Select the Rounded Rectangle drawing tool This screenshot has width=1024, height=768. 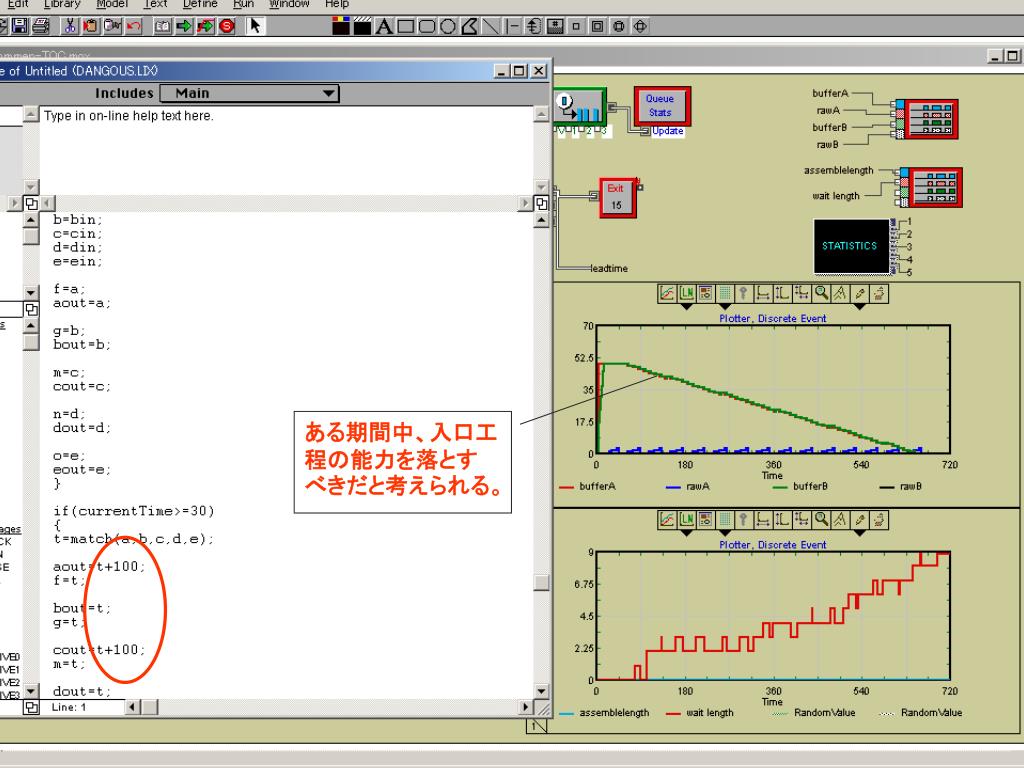click(x=426, y=27)
